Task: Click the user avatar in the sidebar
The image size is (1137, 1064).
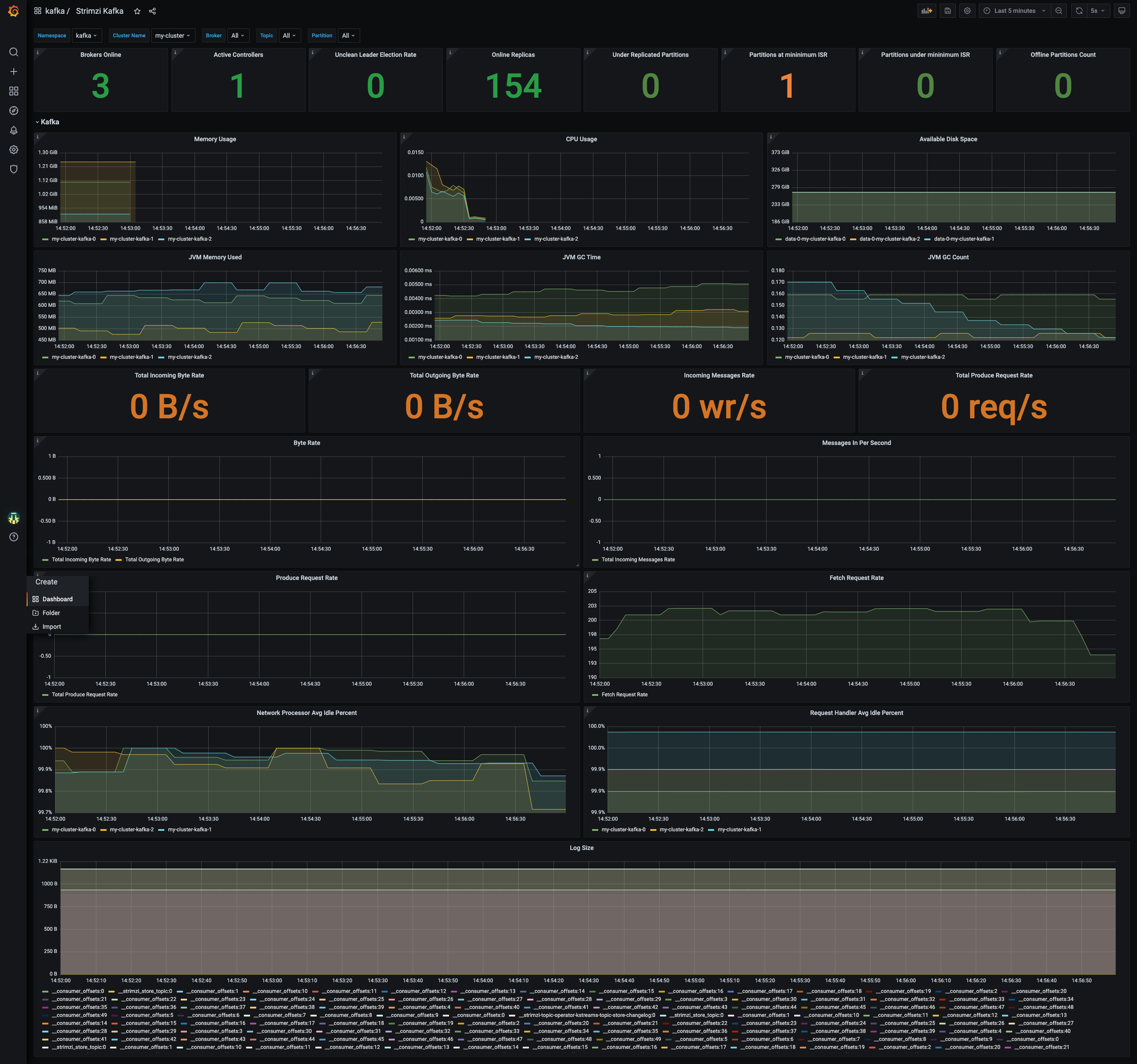Action: point(14,518)
